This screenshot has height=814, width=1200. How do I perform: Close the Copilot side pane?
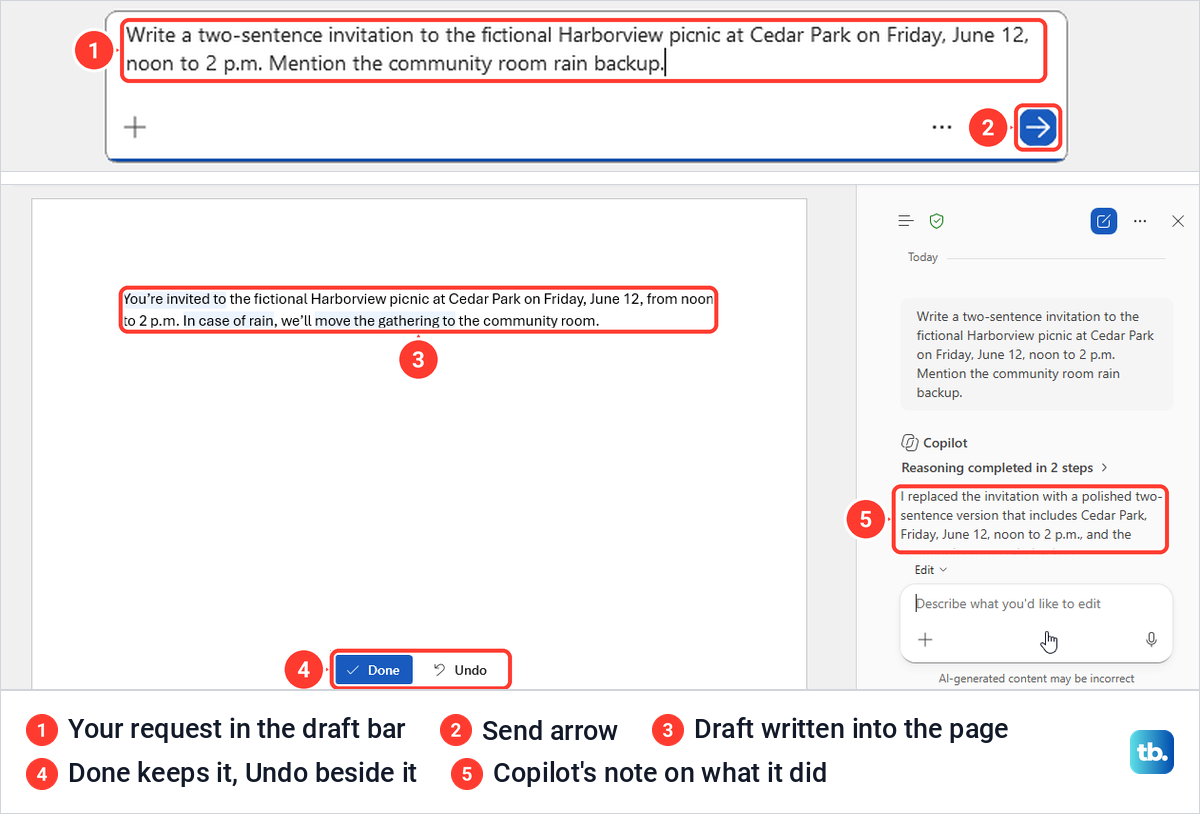pos(1177,221)
